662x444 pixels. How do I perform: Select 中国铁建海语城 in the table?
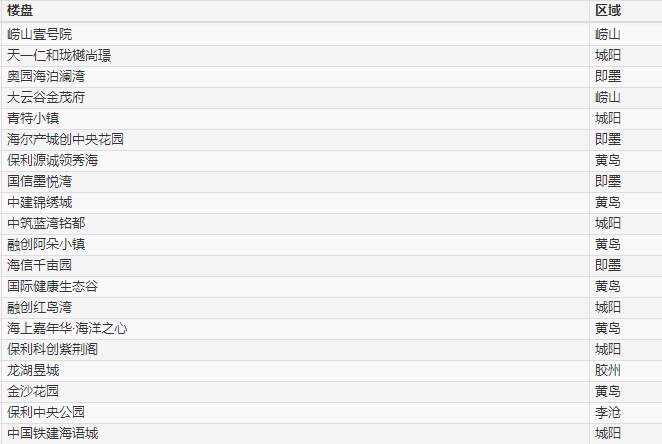52,433
